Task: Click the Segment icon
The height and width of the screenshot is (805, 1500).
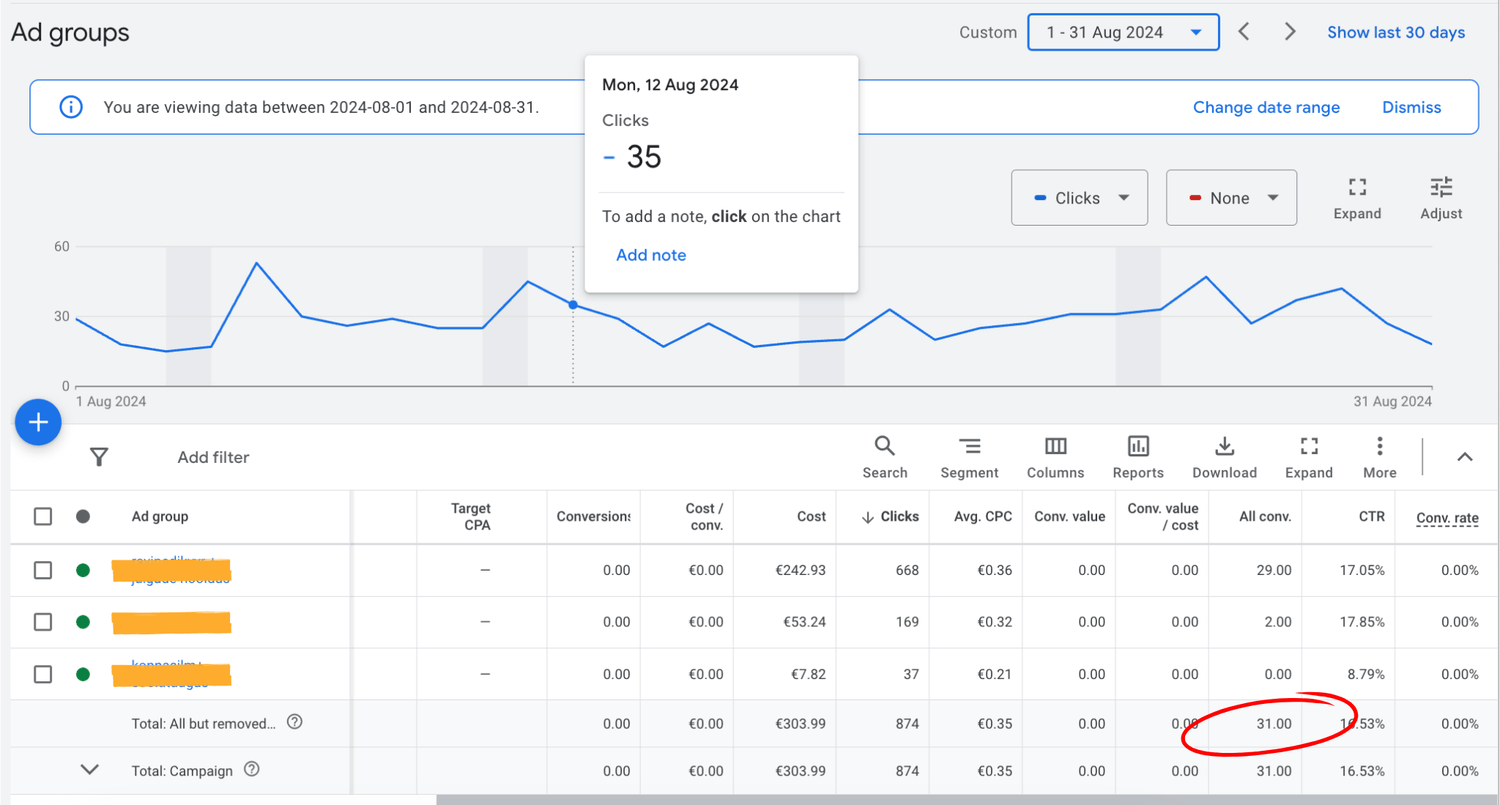Action: tap(969, 456)
